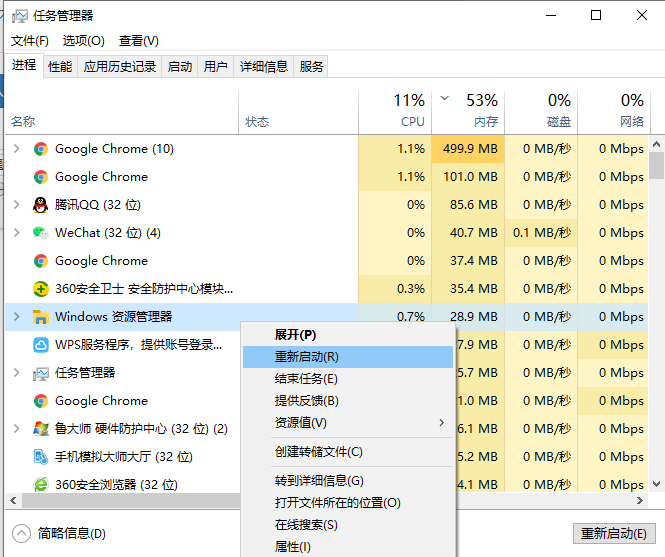
Task: Click the 360安全卫士 green shield icon
Action: (x=41, y=289)
